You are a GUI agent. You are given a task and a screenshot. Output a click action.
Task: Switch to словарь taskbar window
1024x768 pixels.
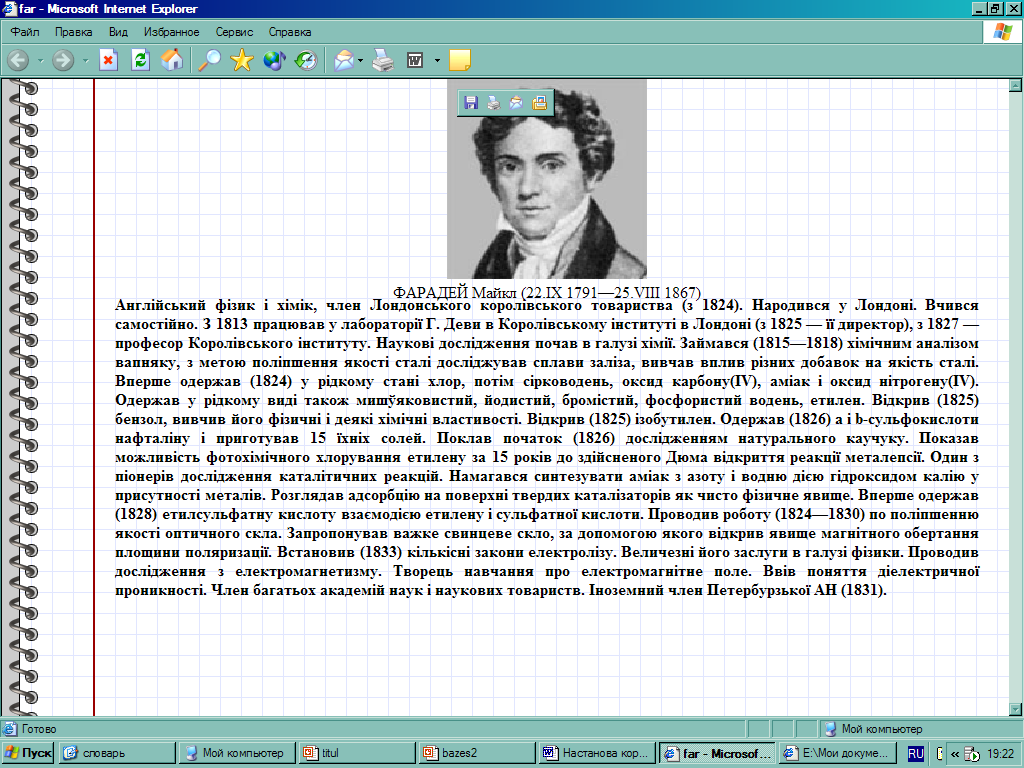click(x=116, y=753)
